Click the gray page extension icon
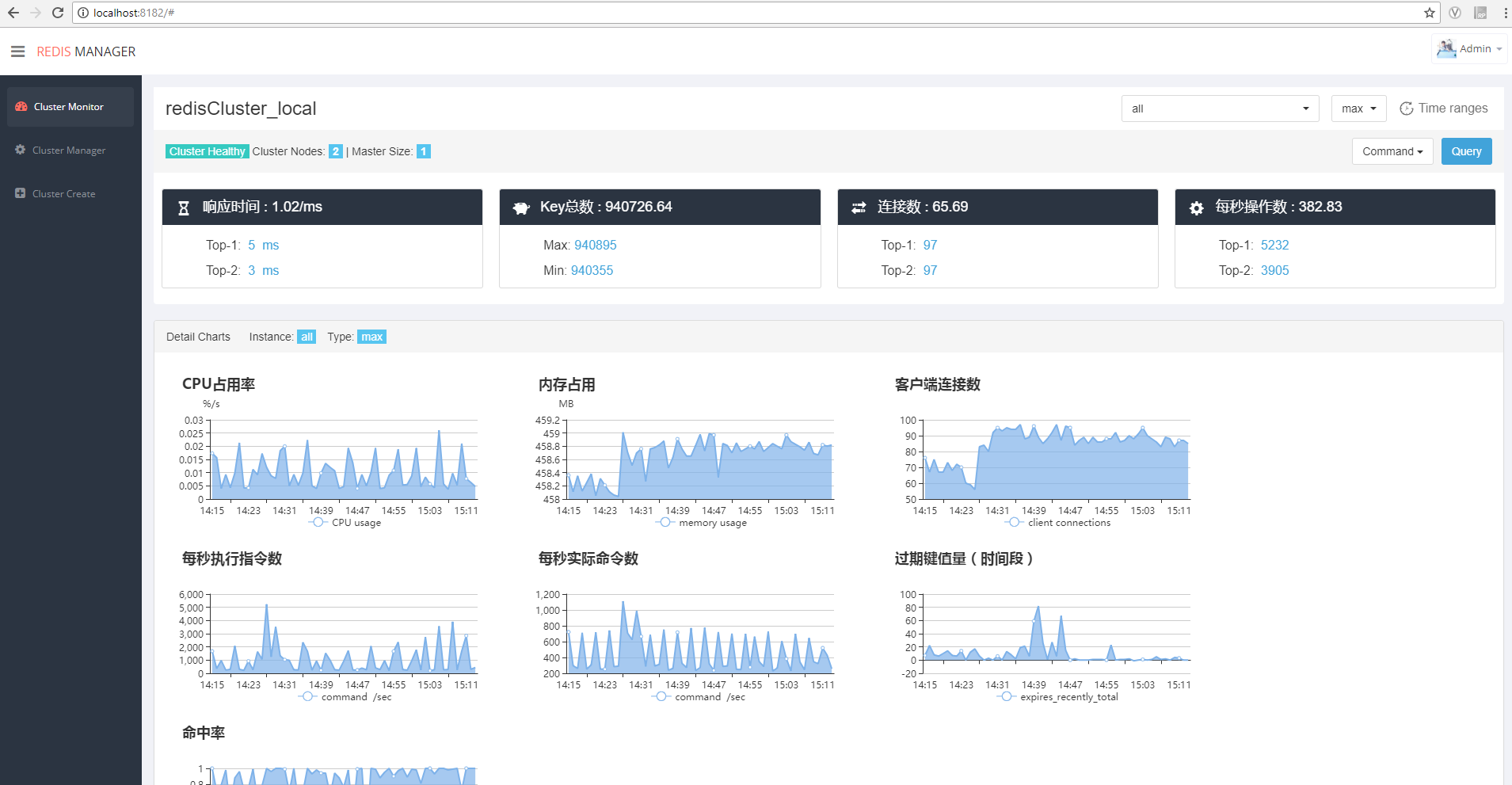Image resolution: width=1512 pixels, height=785 pixels. pos(1480,13)
